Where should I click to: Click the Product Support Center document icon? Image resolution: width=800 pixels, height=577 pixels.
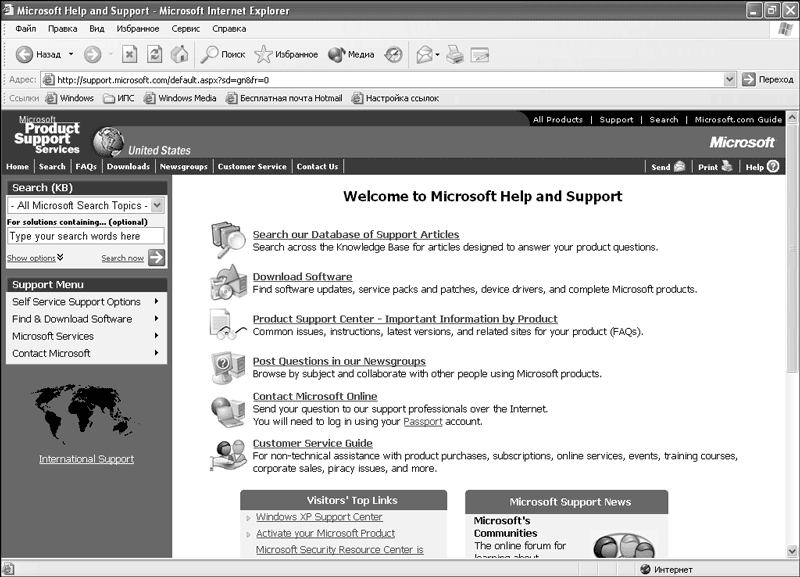click(228, 324)
